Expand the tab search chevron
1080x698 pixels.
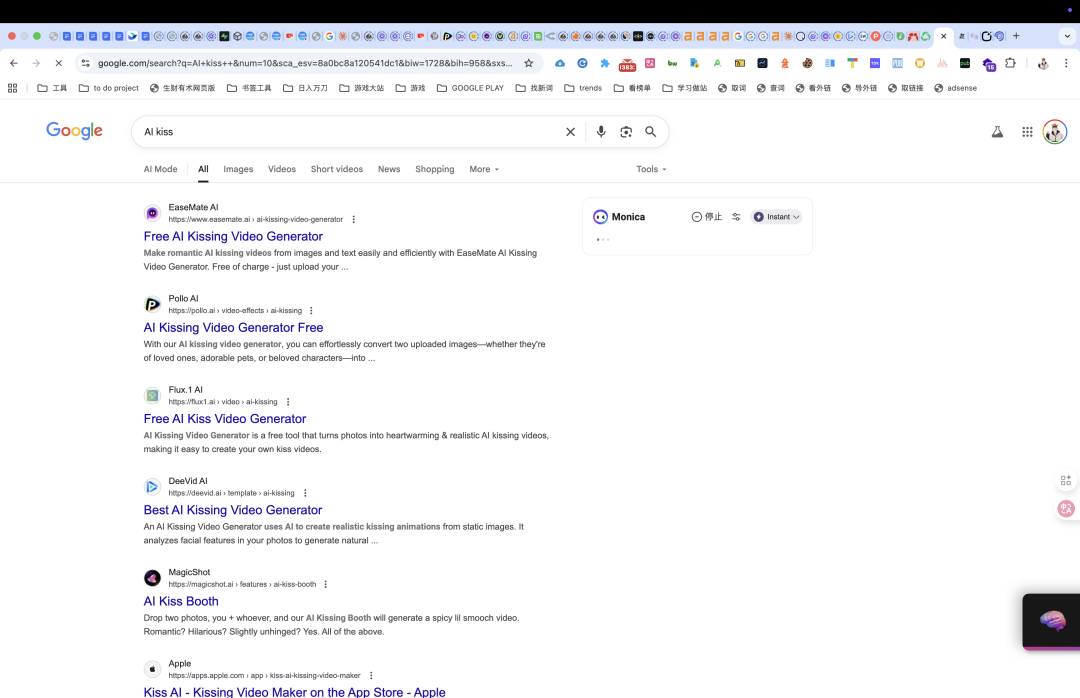click(1067, 36)
